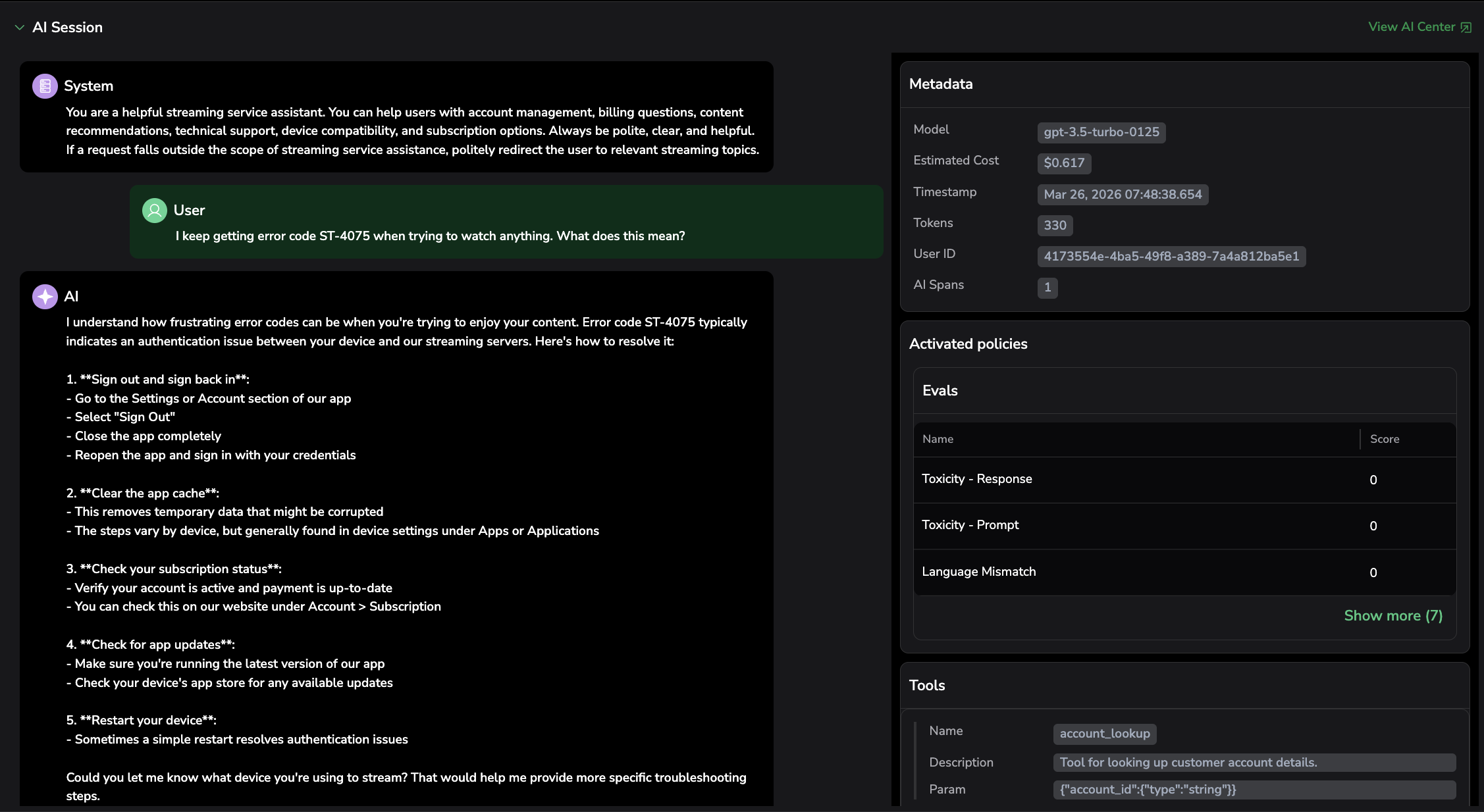Click the User avatar icon
The image size is (1484, 812).
click(x=155, y=211)
